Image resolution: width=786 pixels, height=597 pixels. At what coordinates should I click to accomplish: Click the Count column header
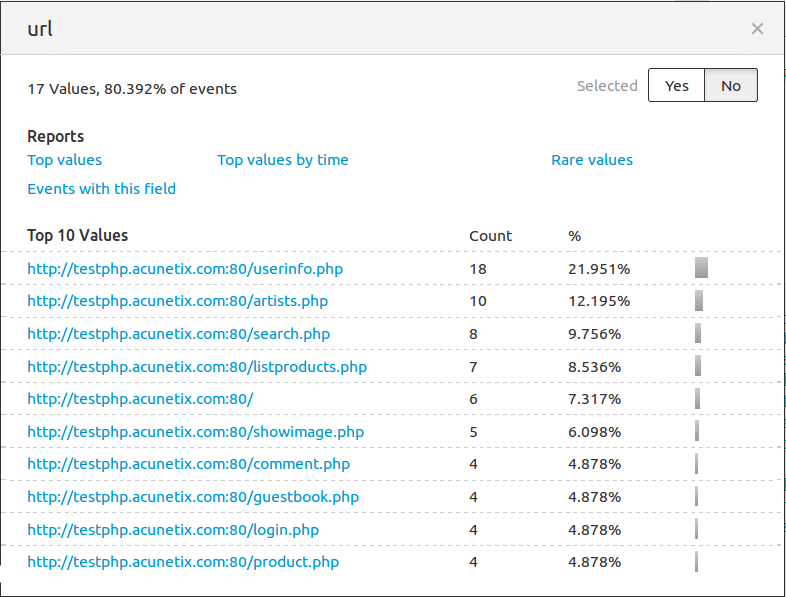(490, 236)
